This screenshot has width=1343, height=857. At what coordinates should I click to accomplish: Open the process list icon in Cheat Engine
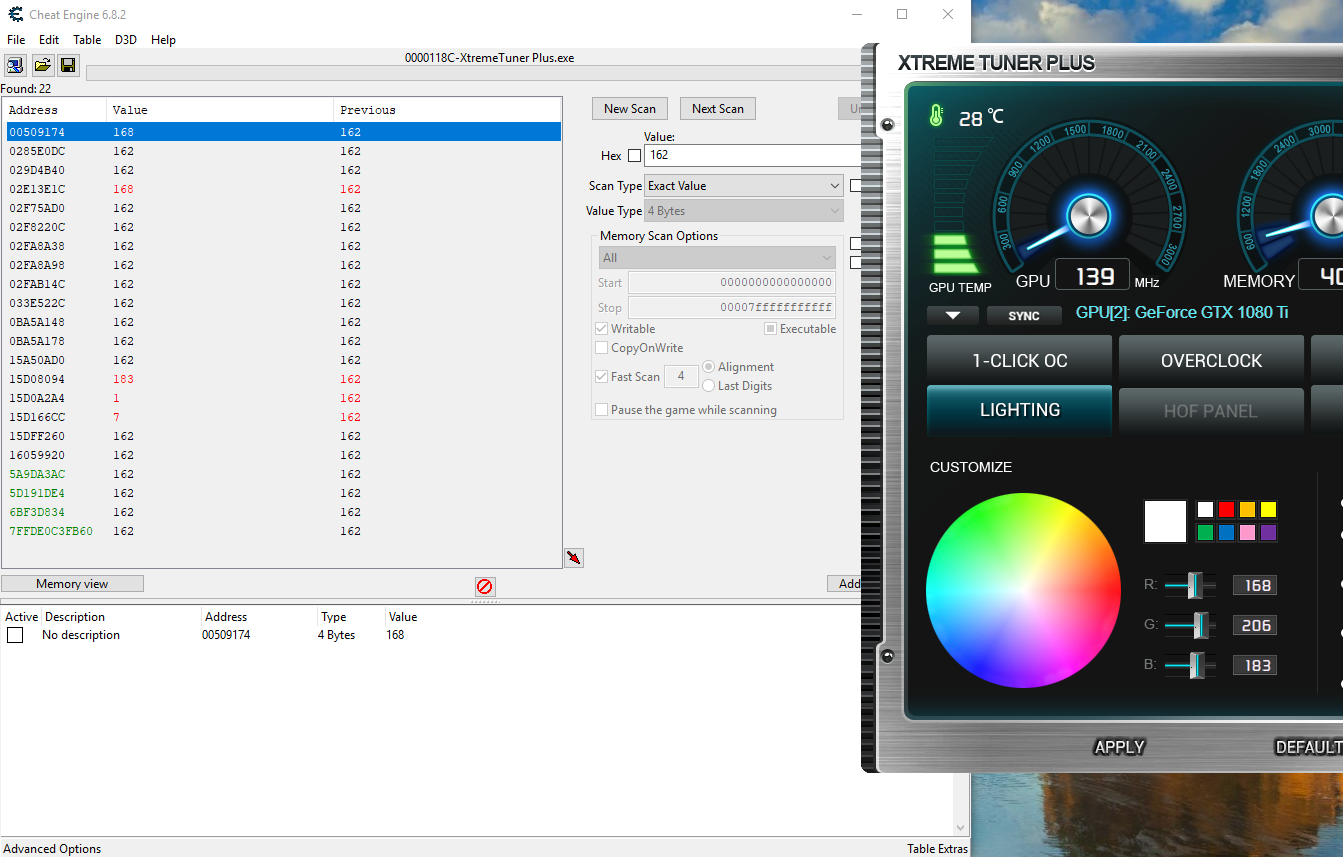(15, 66)
